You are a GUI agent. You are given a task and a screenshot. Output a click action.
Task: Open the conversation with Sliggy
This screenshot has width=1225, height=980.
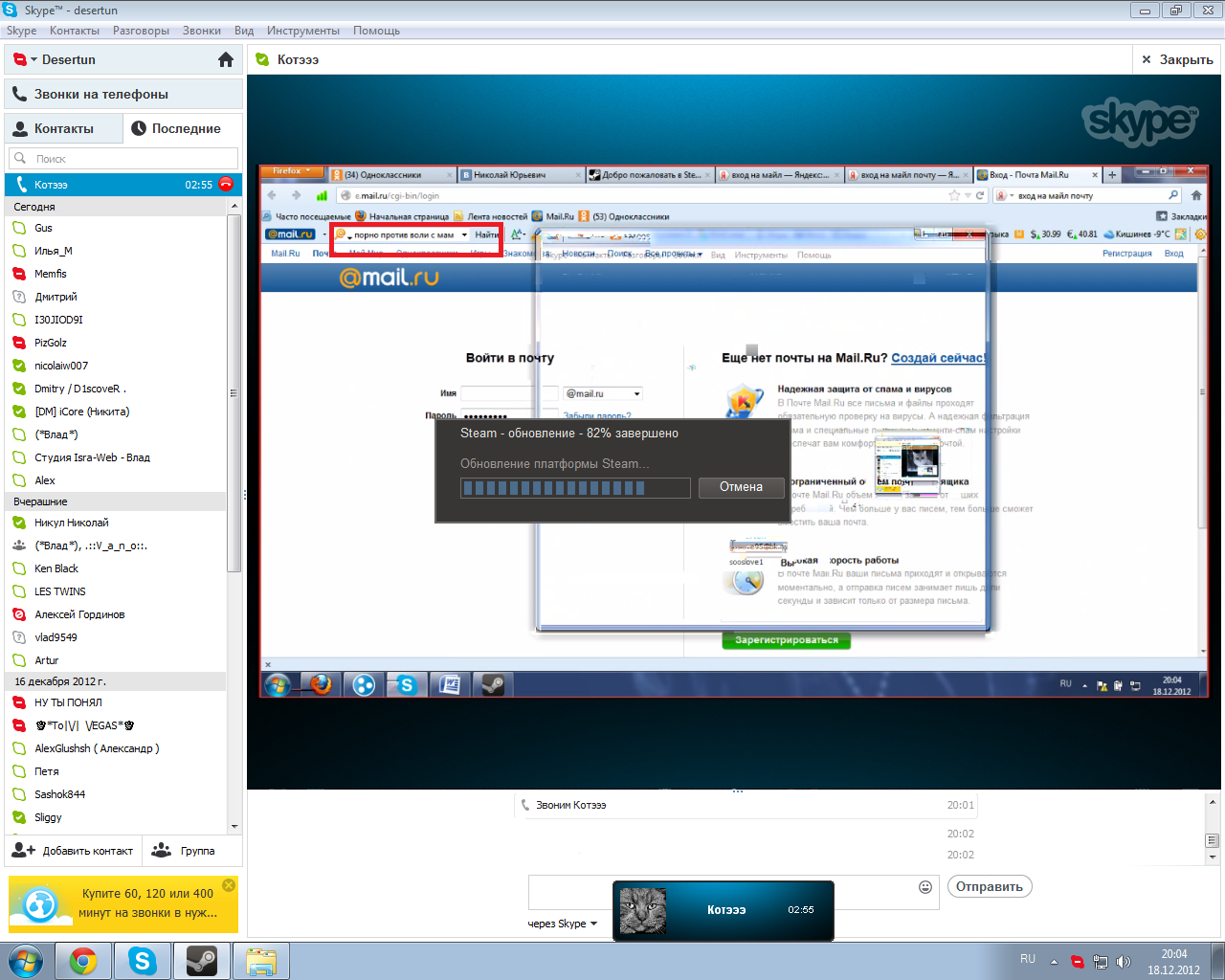pos(116,817)
